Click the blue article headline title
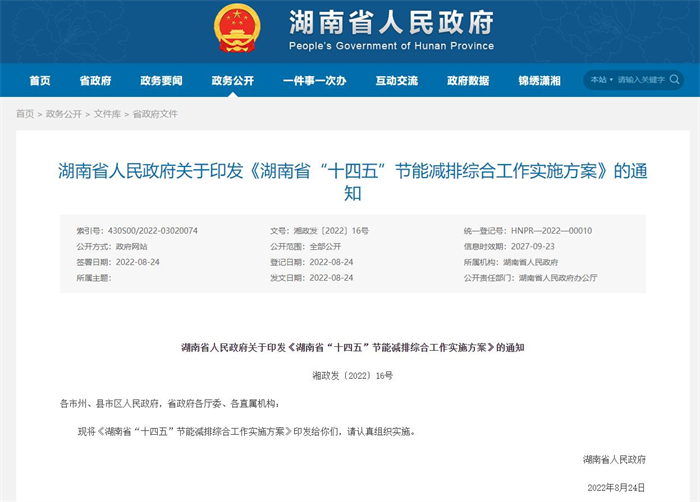The height and width of the screenshot is (502, 700). pyautogui.click(x=353, y=182)
